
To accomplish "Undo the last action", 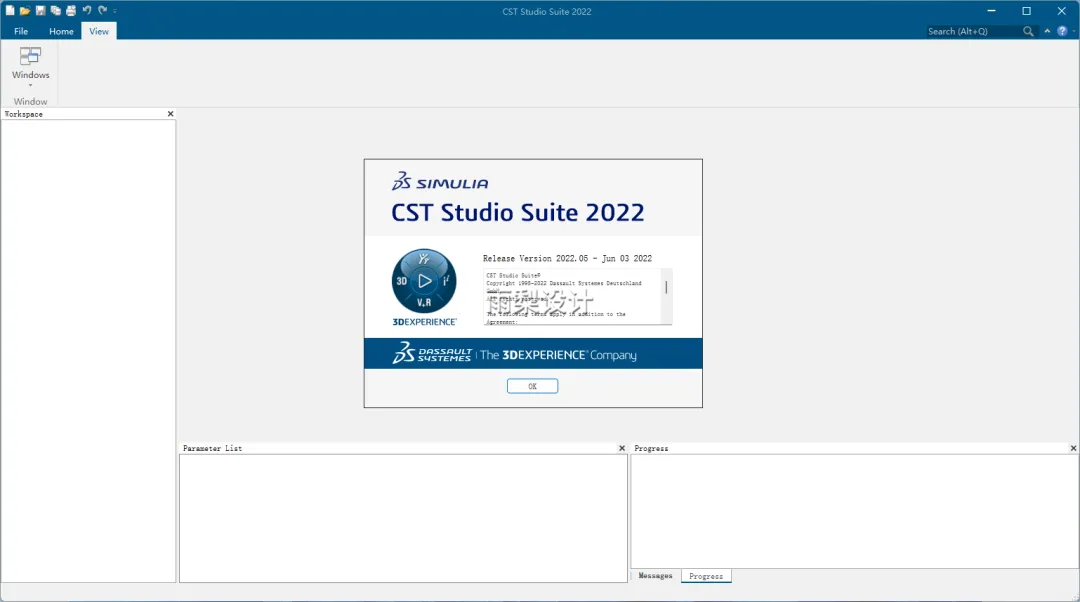I will (x=87, y=10).
